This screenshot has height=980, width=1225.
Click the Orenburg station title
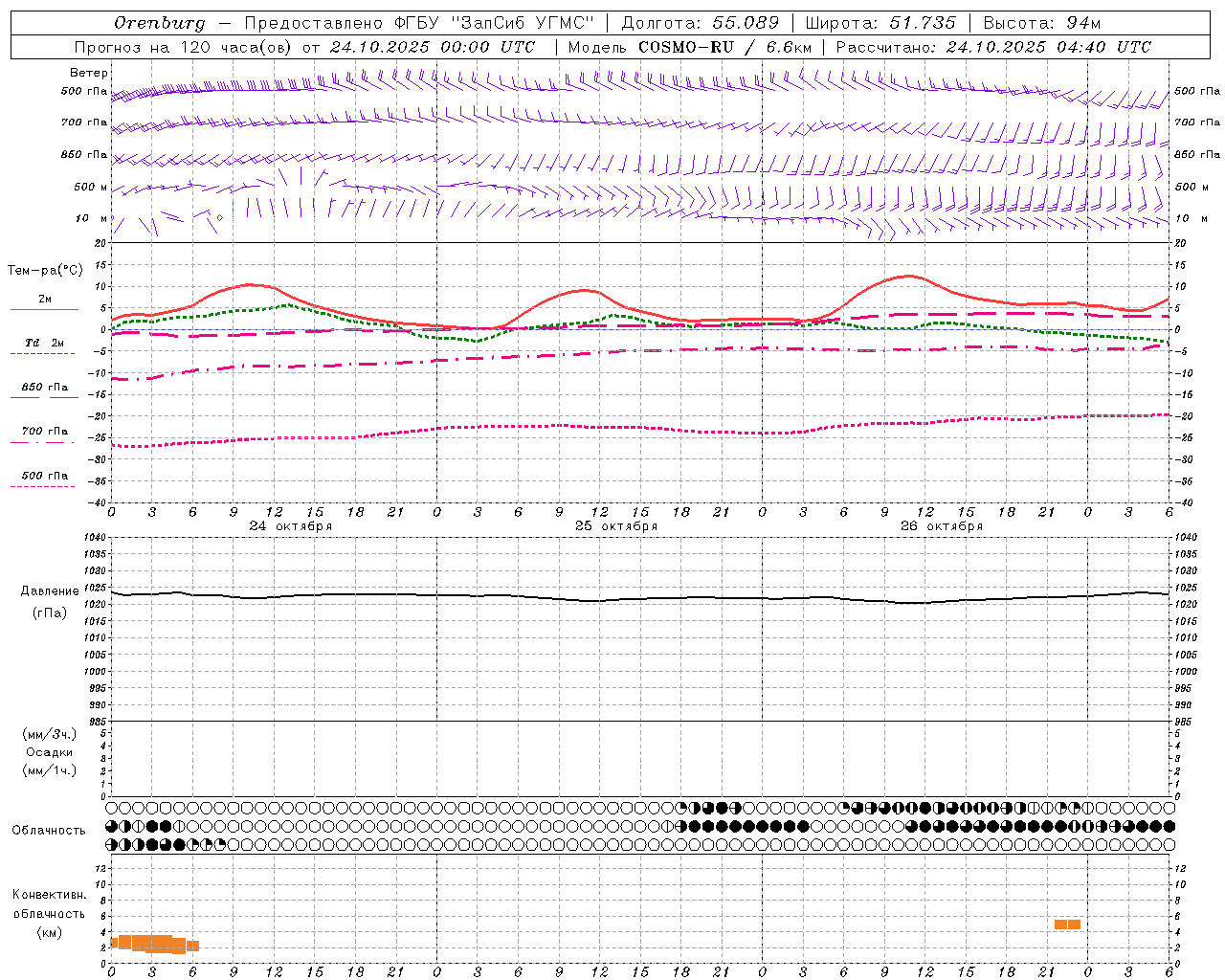159,23
